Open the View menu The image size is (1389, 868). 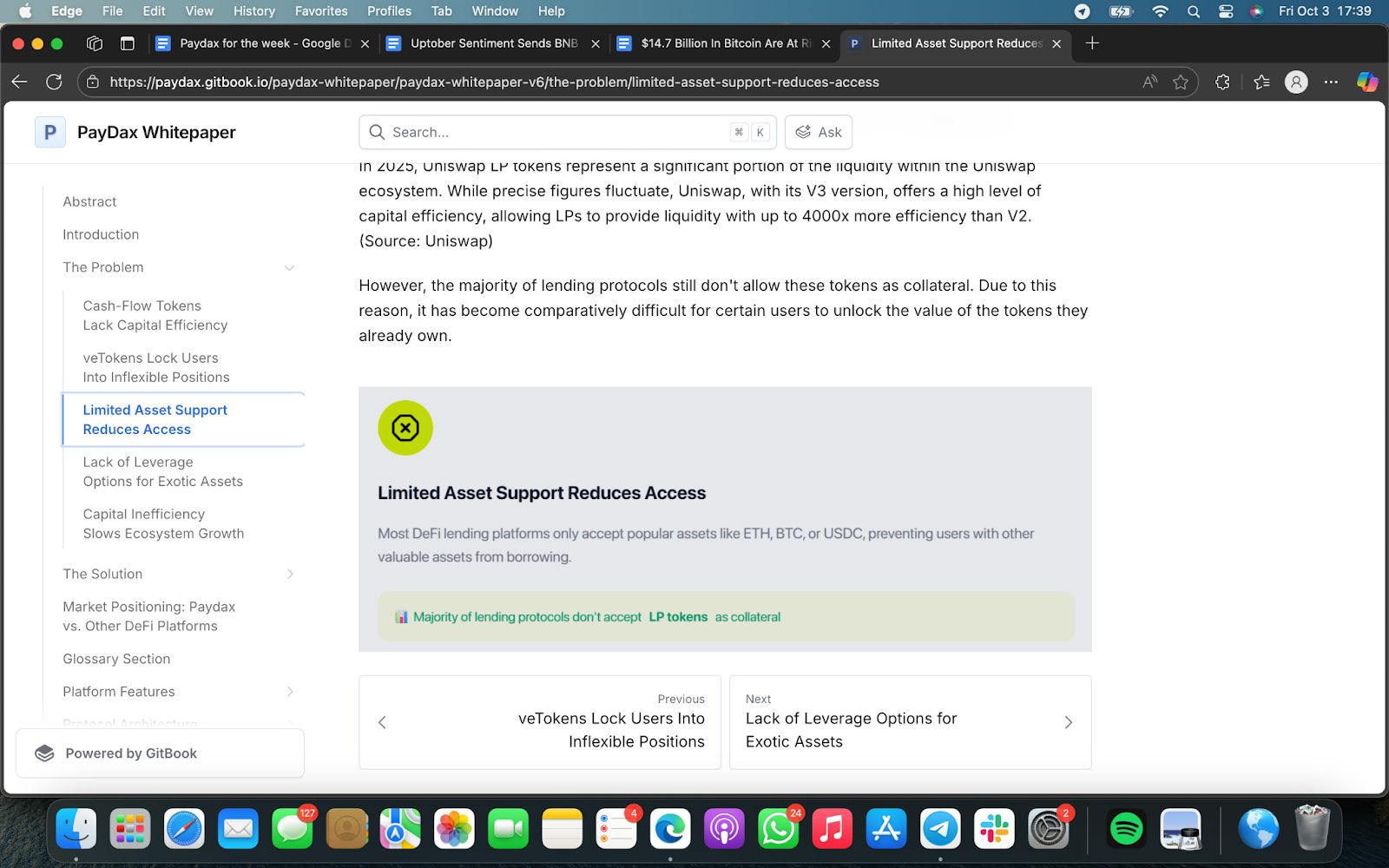(199, 11)
